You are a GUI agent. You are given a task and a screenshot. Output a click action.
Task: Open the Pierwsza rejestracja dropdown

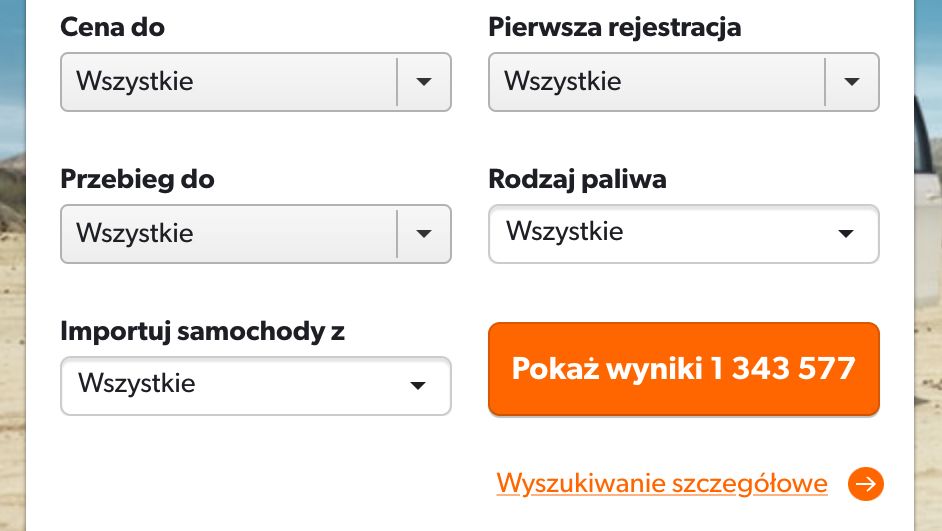(658, 82)
